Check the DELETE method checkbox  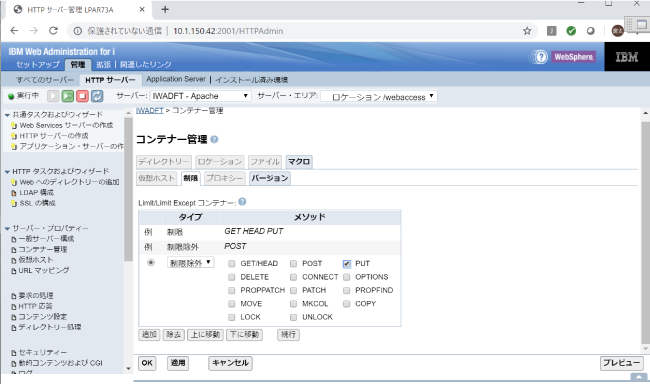[232, 277]
